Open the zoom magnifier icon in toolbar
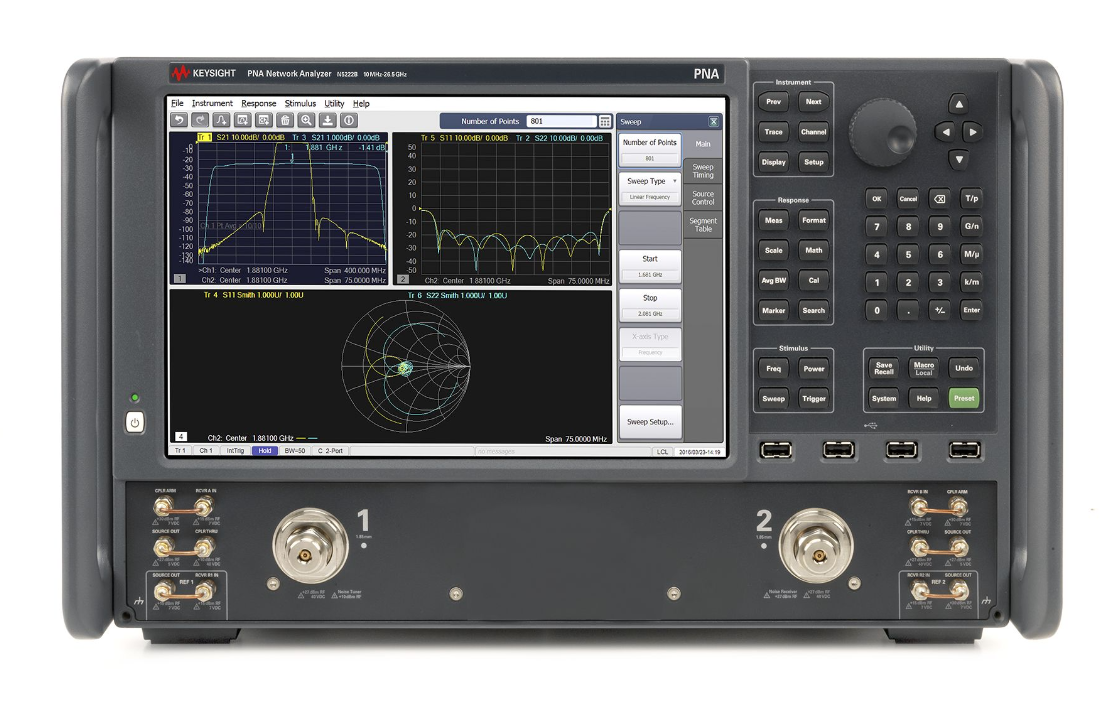Image resolution: width=1103 pixels, height=727 pixels. (307, 121)
